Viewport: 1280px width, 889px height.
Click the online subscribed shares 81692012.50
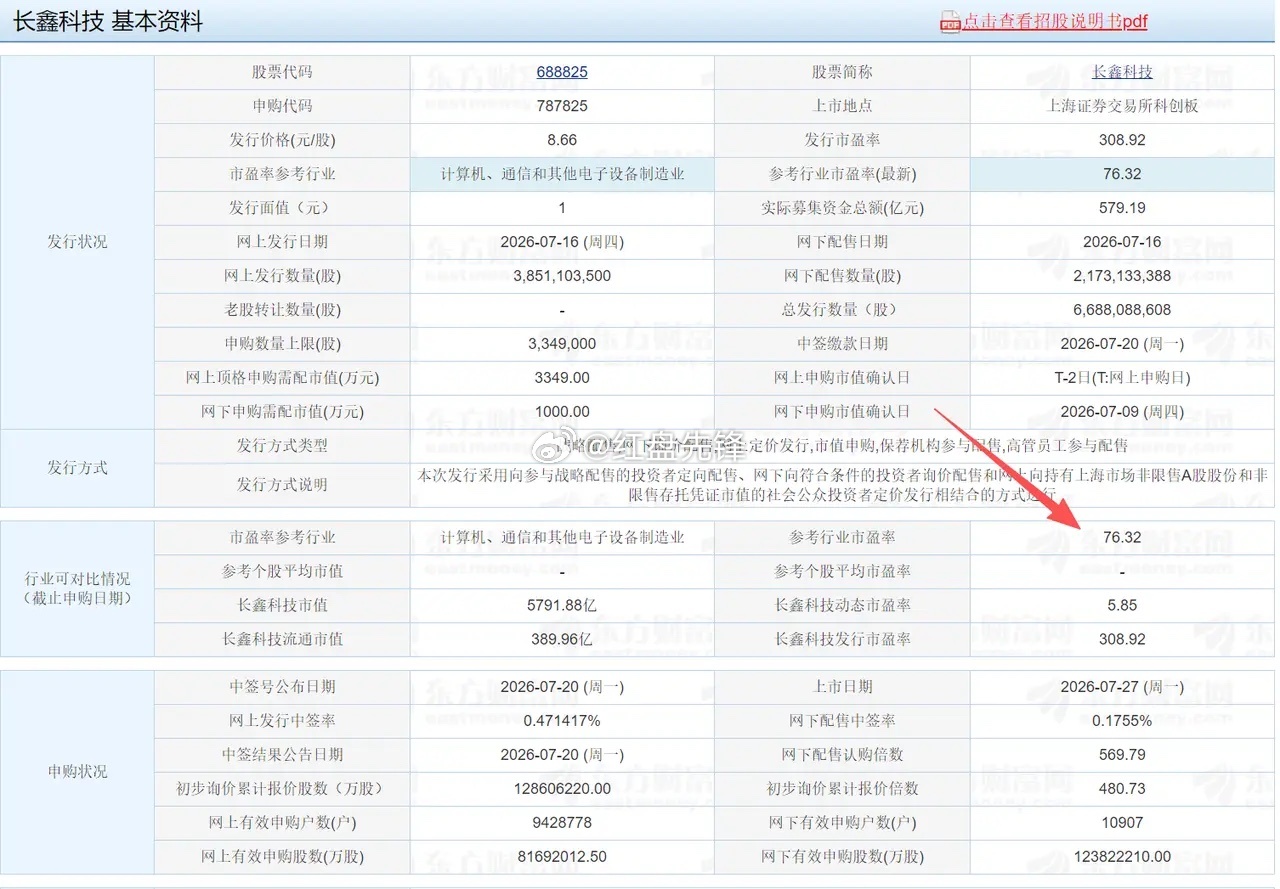point(562,857)
